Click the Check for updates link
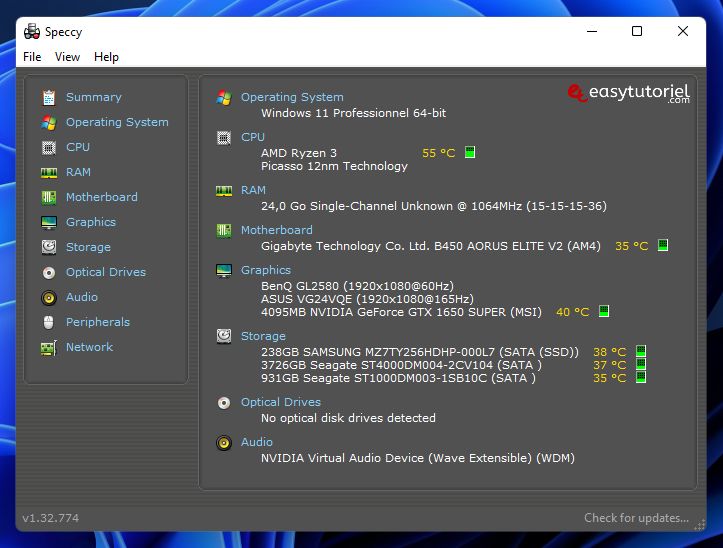723x548 pixels. (636, 518)
